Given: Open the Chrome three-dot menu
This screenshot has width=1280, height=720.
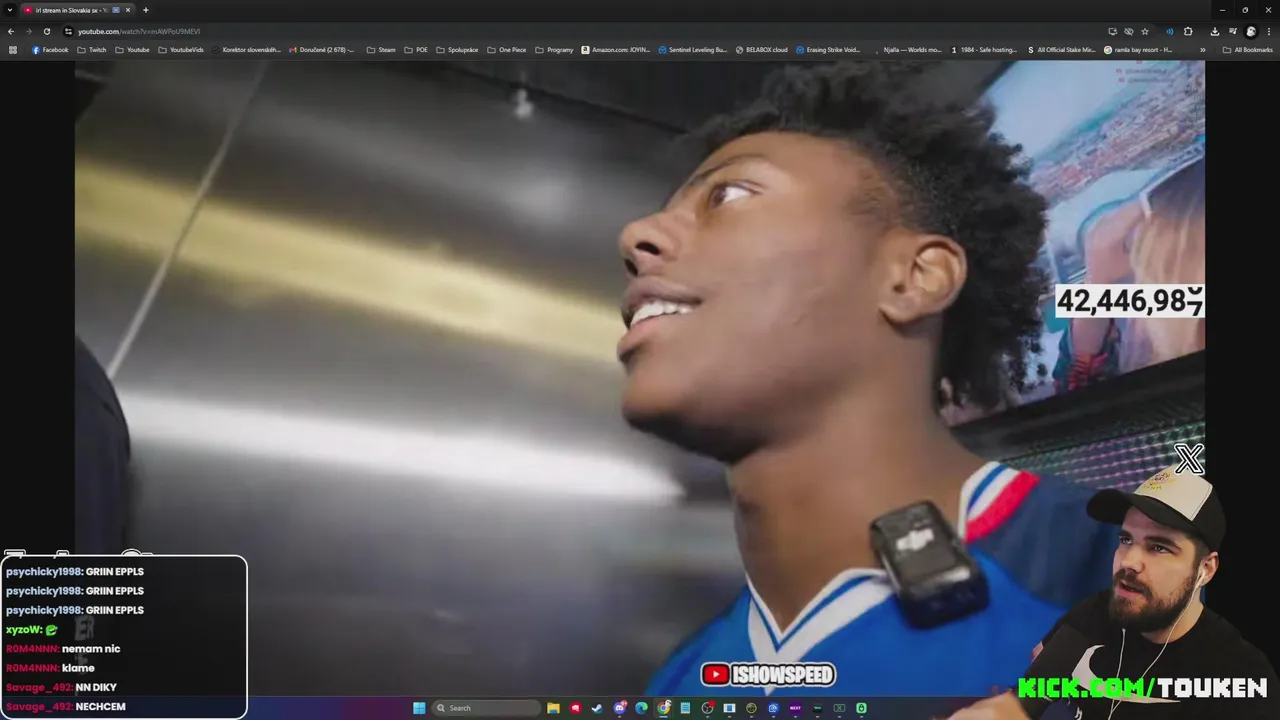Looking at the screenshot, I should coord(1268,31).
